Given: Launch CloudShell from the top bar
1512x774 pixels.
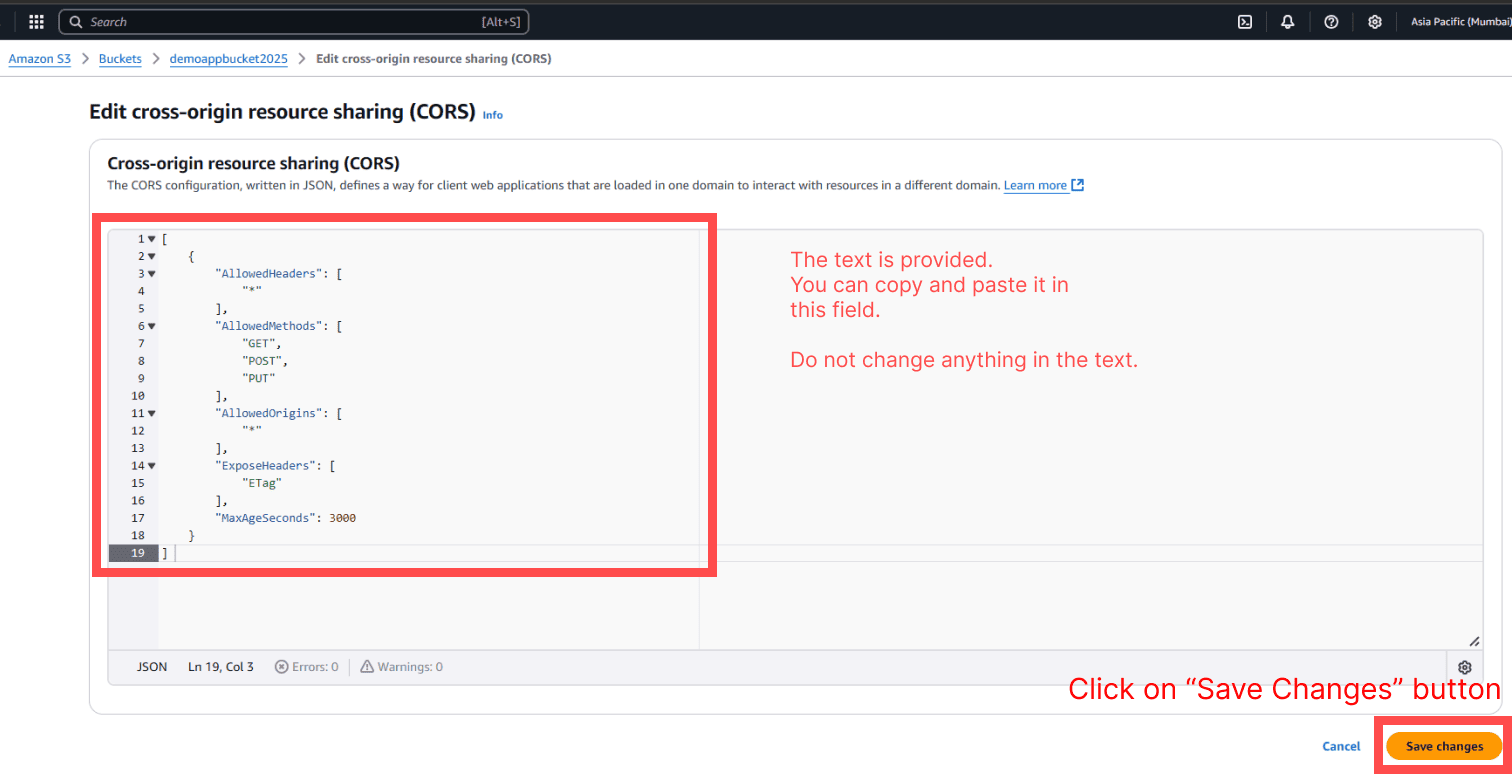Looking at the screenshot, I should point(1245,22).
